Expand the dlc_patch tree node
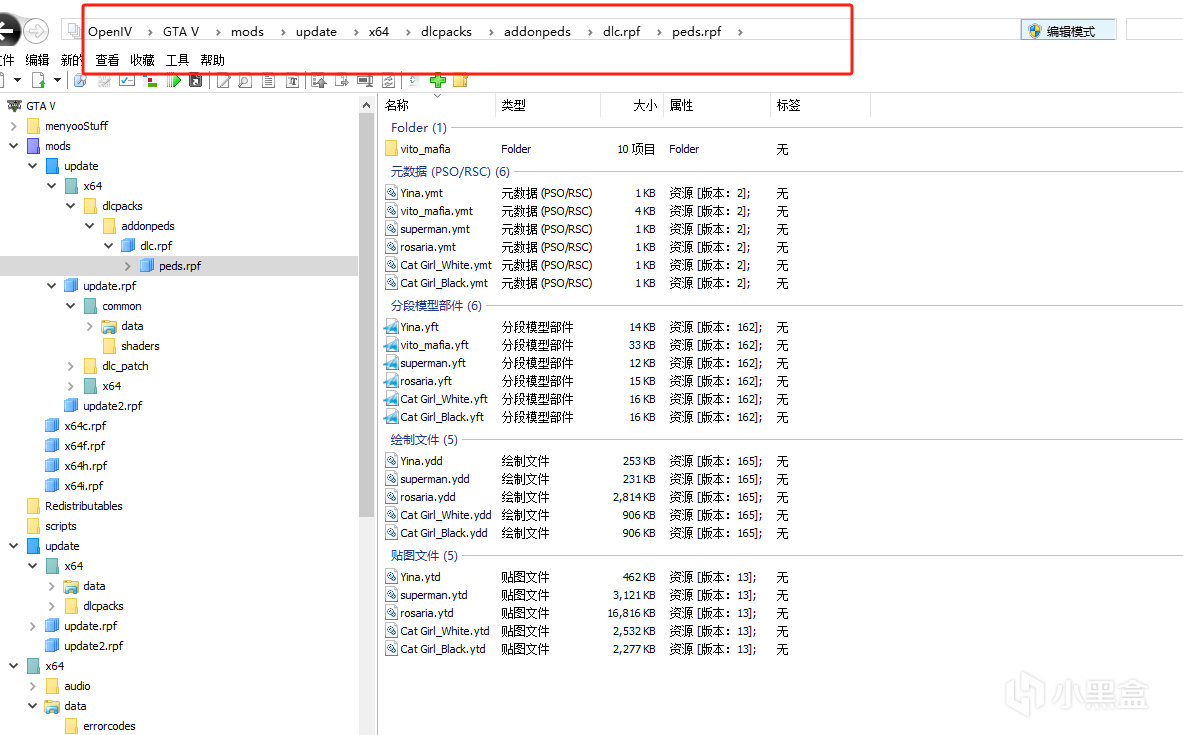 tap(71, 366)
